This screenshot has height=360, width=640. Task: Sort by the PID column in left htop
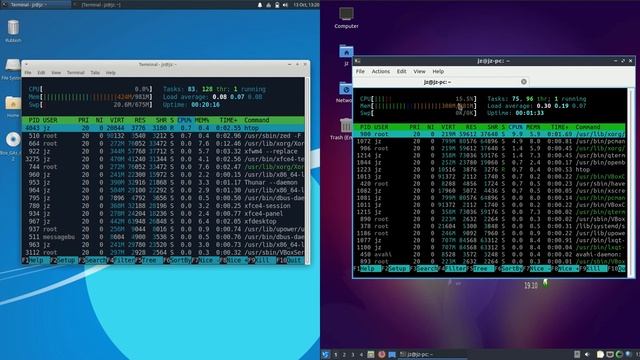point(33,120)
